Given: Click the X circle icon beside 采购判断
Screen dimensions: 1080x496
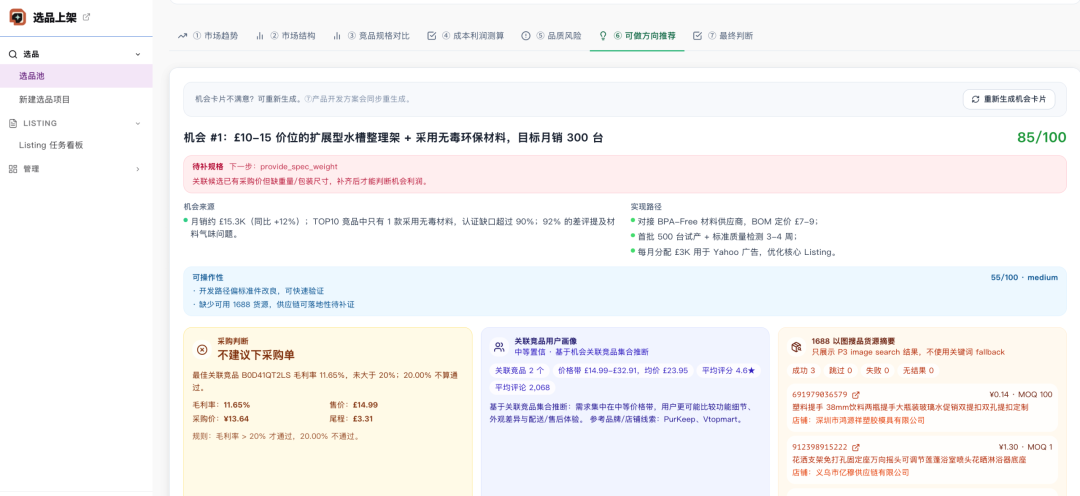Looking at the screenshot, I should tap(202, 350).
